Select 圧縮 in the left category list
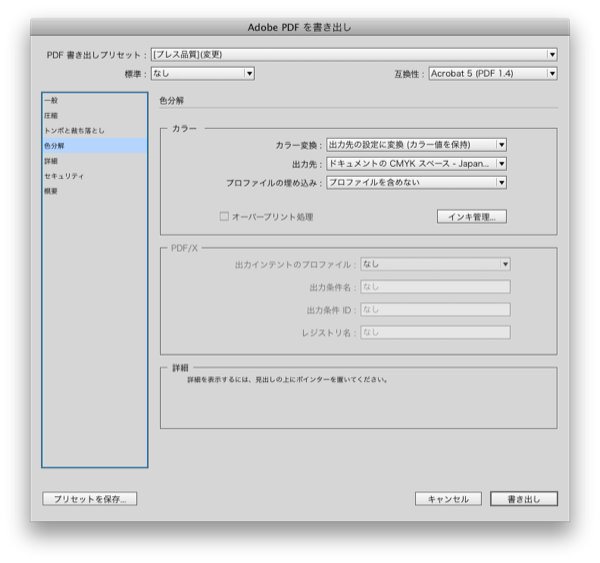Viewport: 600px width, 563px height. click(50, 116)
